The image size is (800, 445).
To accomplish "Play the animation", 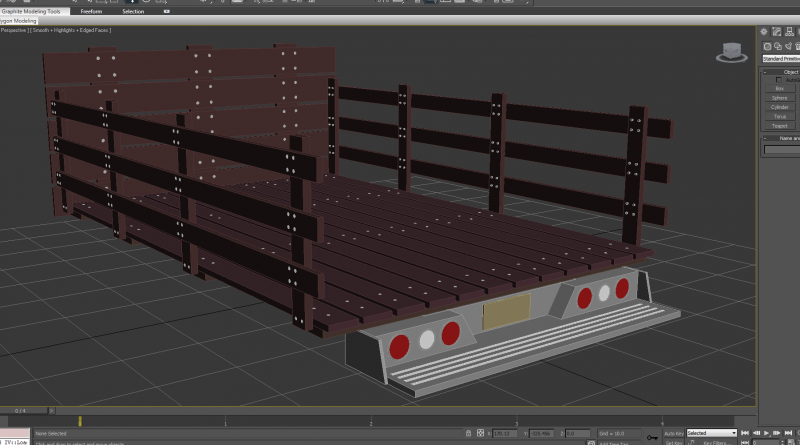I will [766, 433].
